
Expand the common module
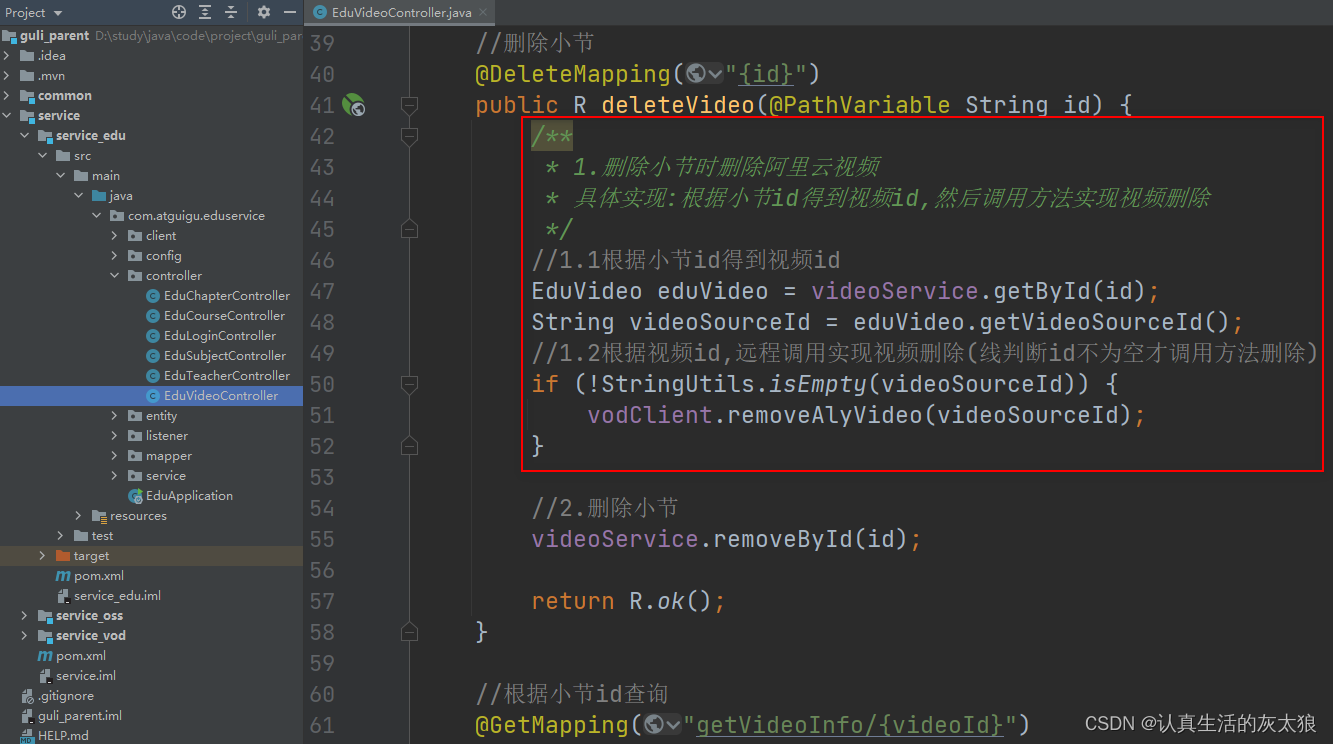(x=8, y=95)
